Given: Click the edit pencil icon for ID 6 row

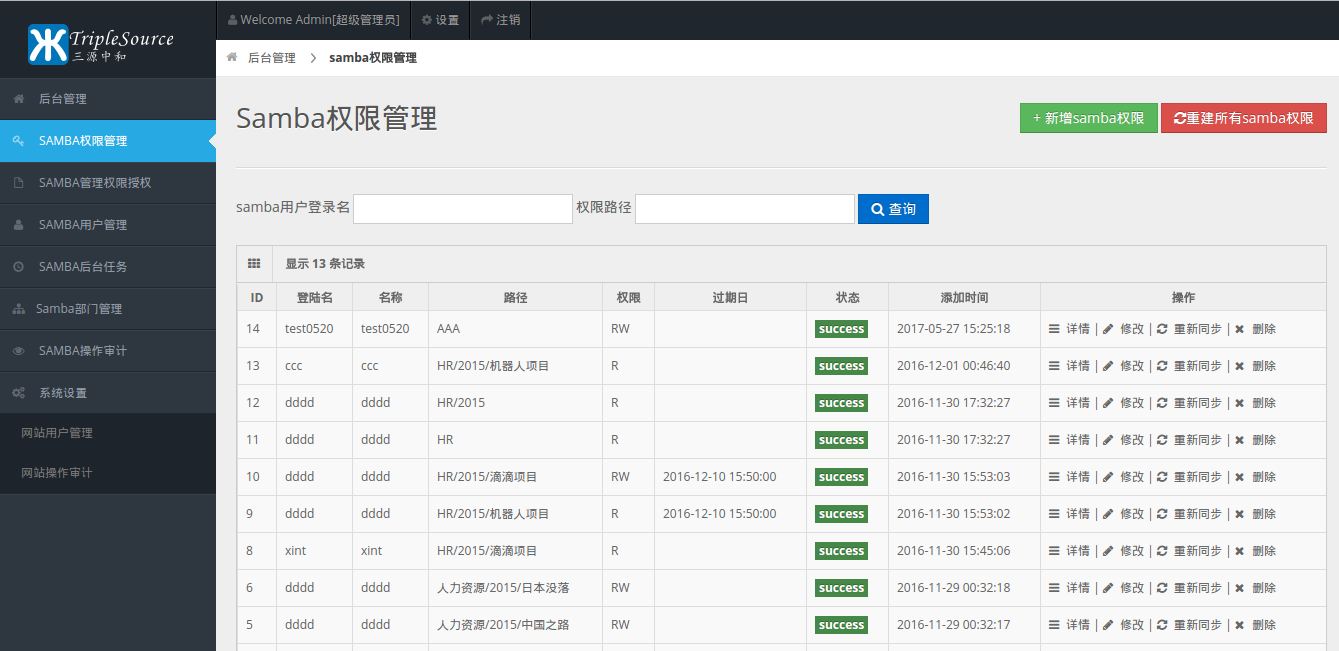Looking at the screenshot, I should [x=1108, y=588].
